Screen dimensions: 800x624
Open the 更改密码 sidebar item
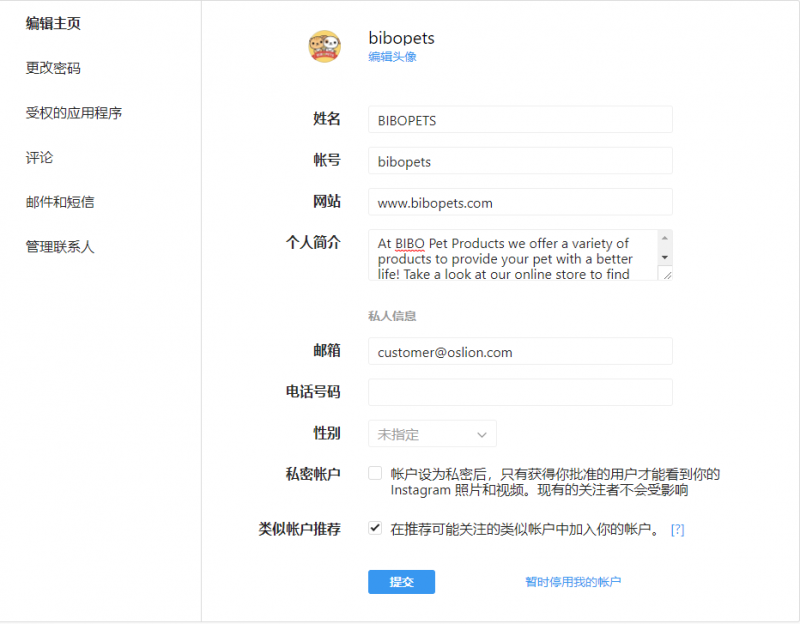click(x=53, y=68)
